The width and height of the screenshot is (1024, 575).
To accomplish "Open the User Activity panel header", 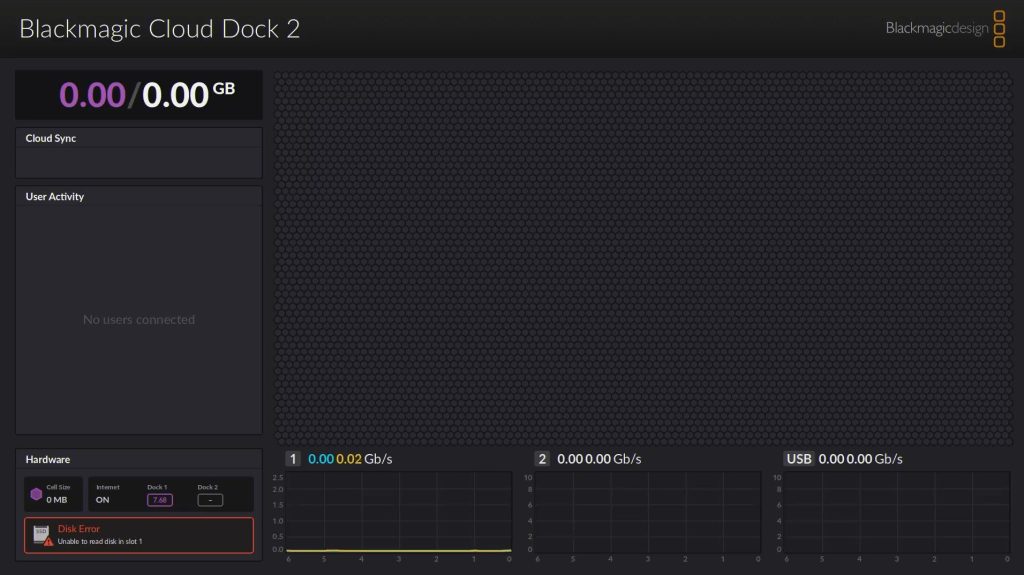I will pos(55,197).
